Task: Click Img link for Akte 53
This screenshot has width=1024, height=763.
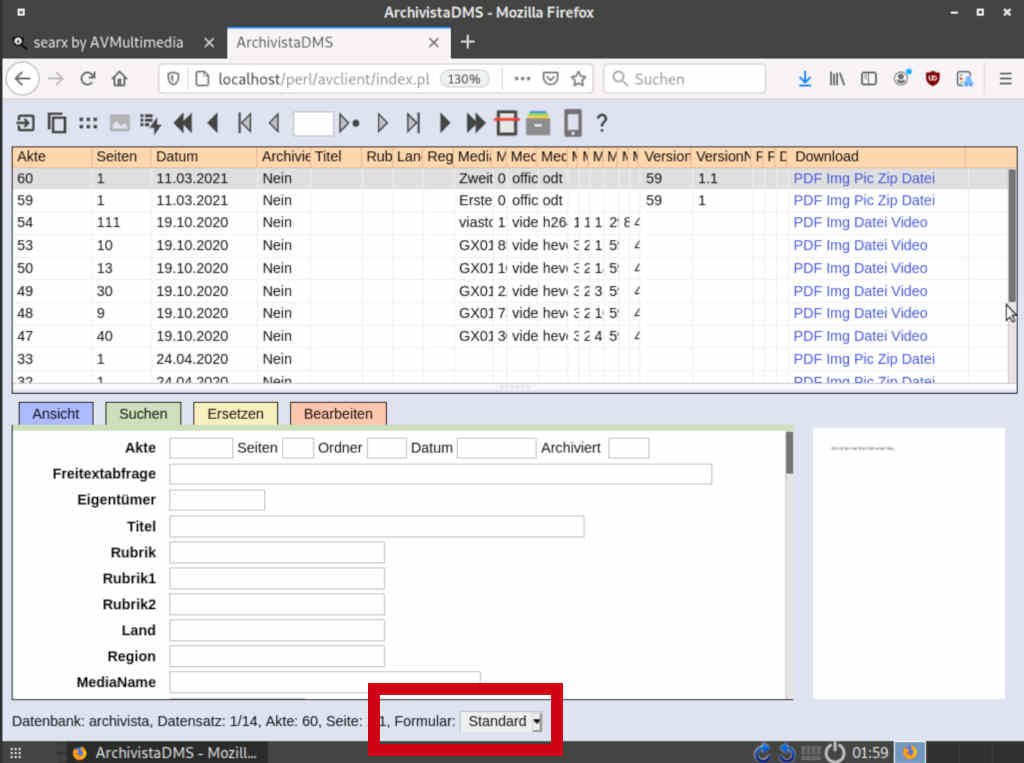Action: (x=838, y=246)
